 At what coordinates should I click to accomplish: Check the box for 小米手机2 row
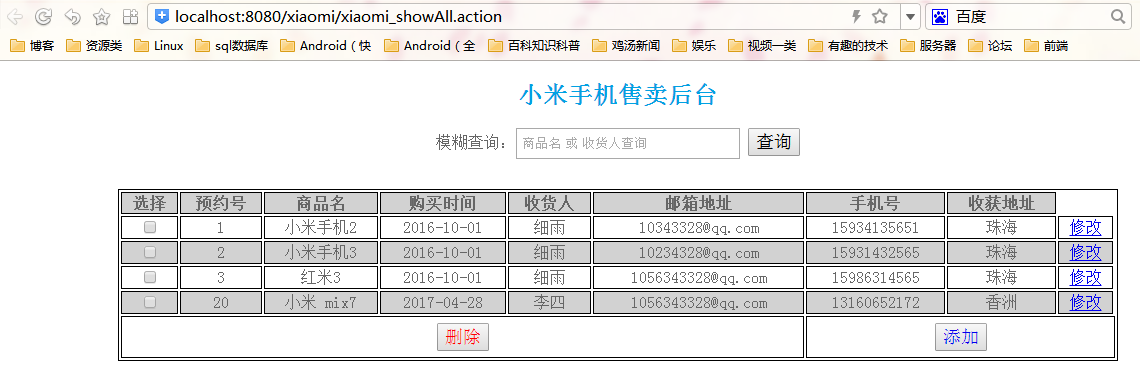pos(150,228)
